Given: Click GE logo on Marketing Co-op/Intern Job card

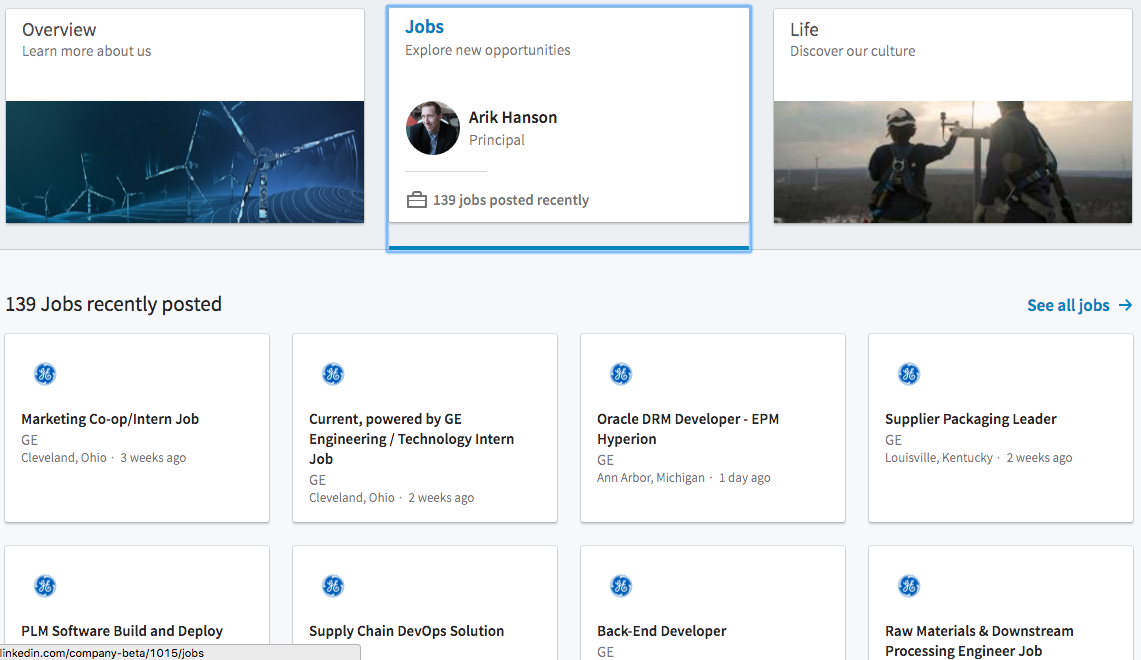Looking at the screenshot, I should point(45,374).
